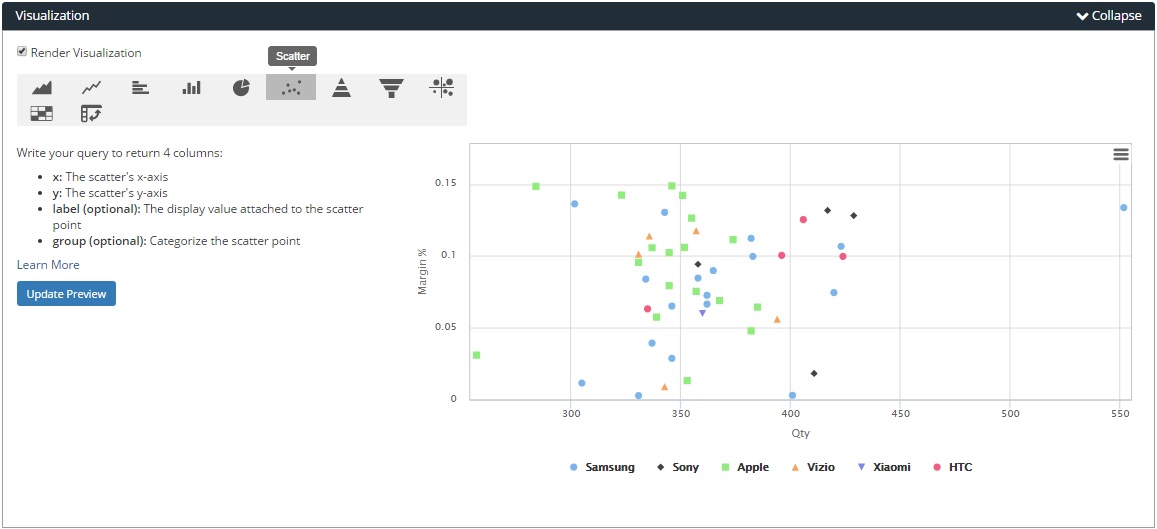Select the line chart type

pos(91,88)
